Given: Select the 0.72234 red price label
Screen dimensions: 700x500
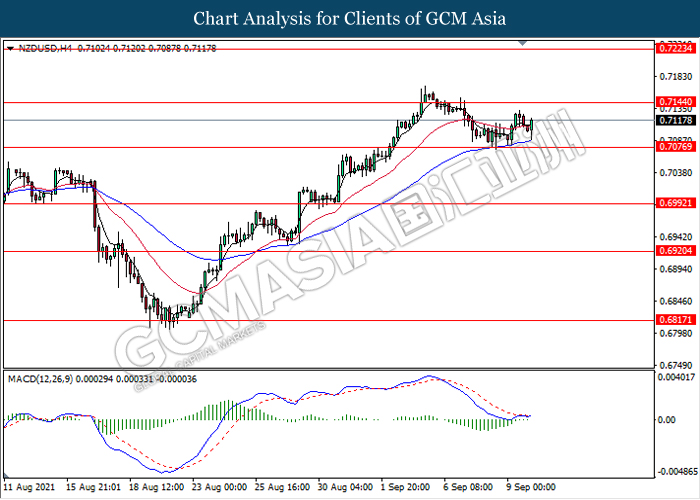Looking at the screenshot, I should pyautogui.click(x=675, y=48).
